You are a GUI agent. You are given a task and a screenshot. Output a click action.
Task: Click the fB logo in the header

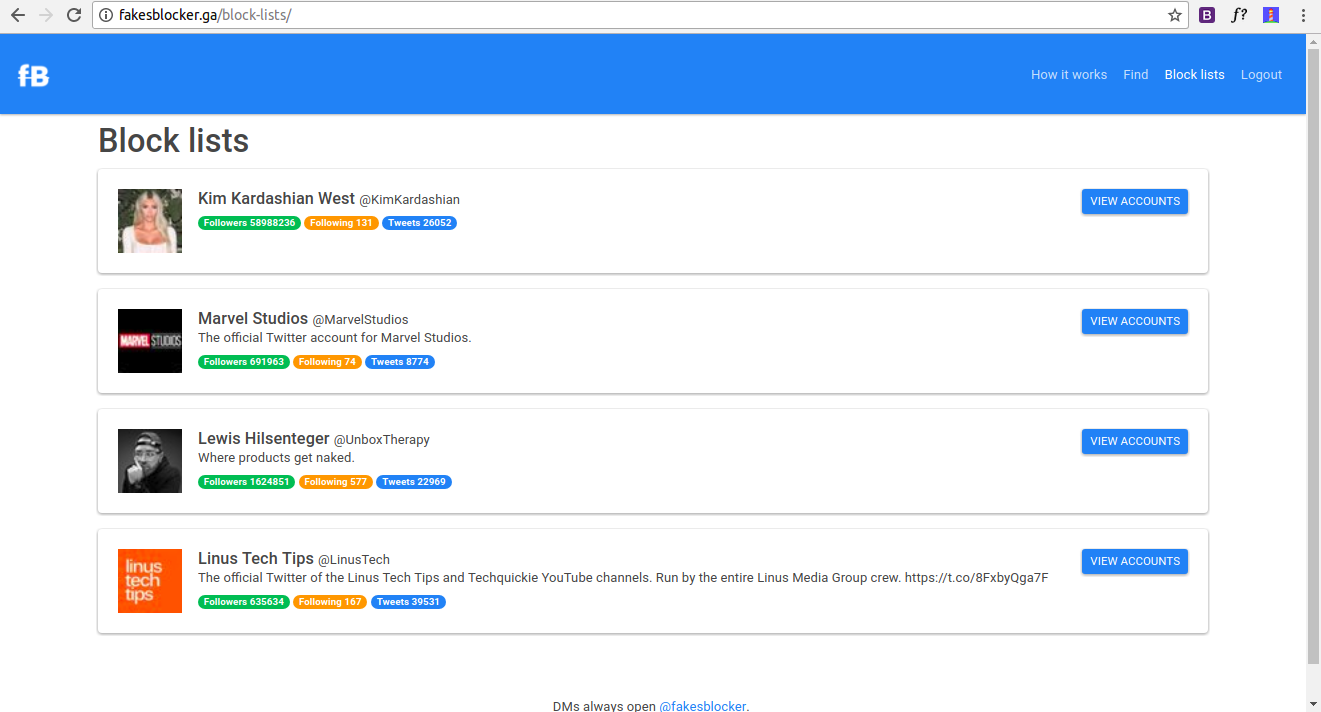[x=33, y=75]
